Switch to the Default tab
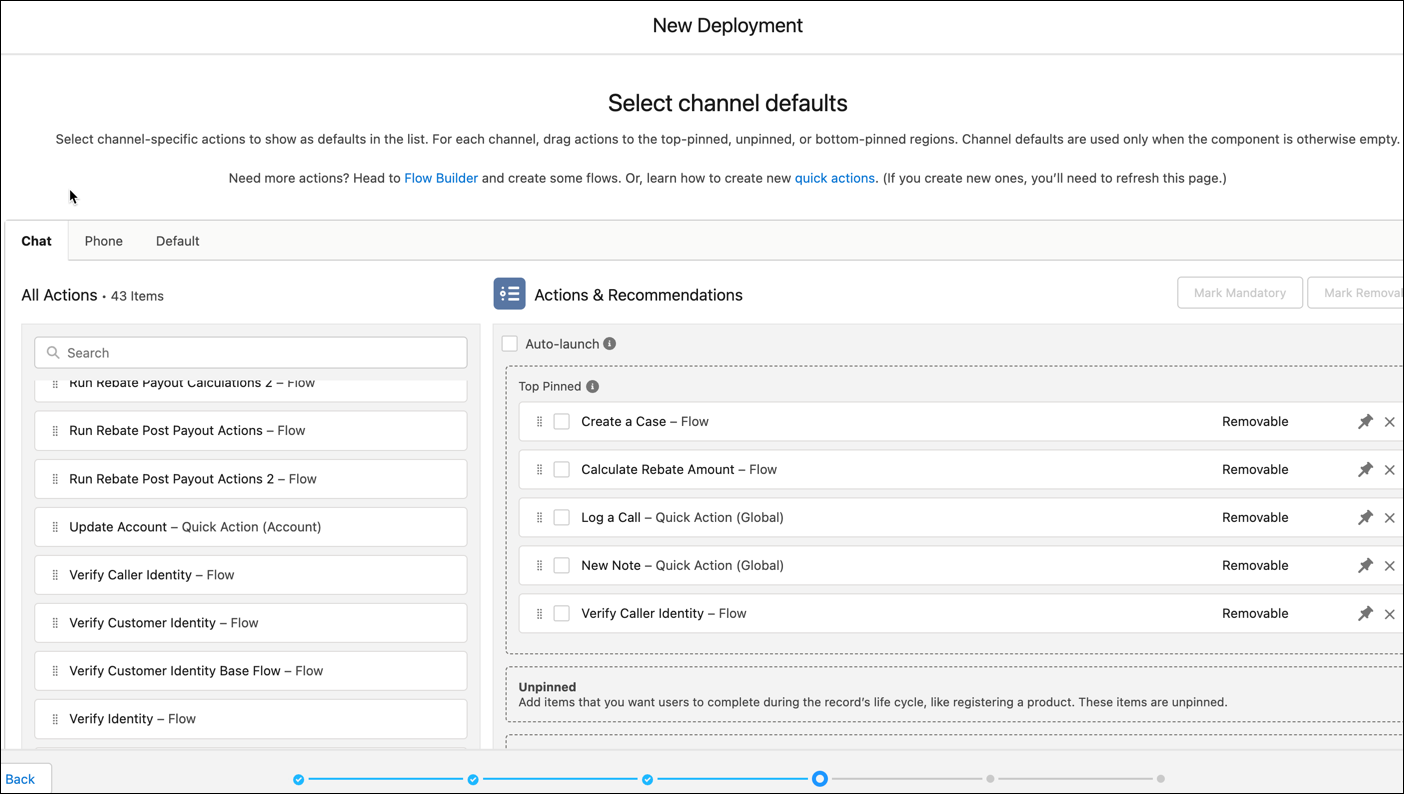 (x=177, y=241)
